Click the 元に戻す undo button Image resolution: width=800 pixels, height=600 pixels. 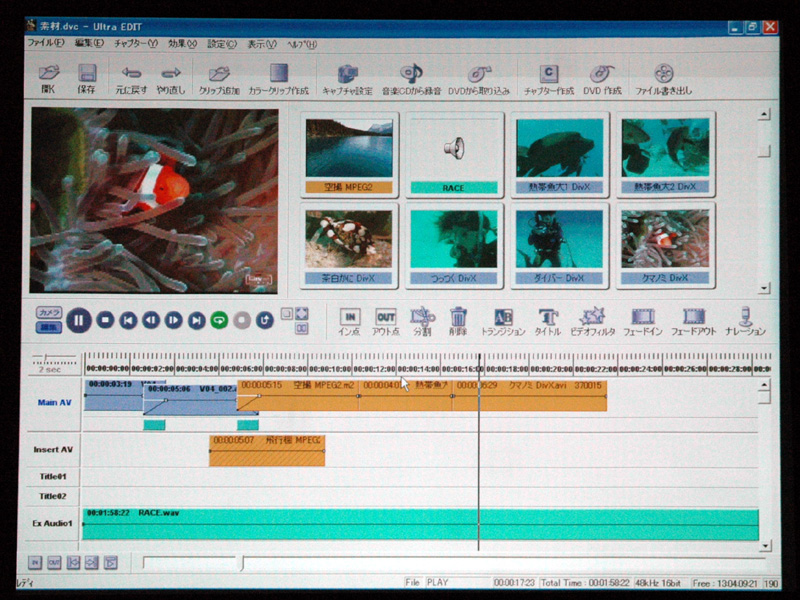(x=130, y=75)
